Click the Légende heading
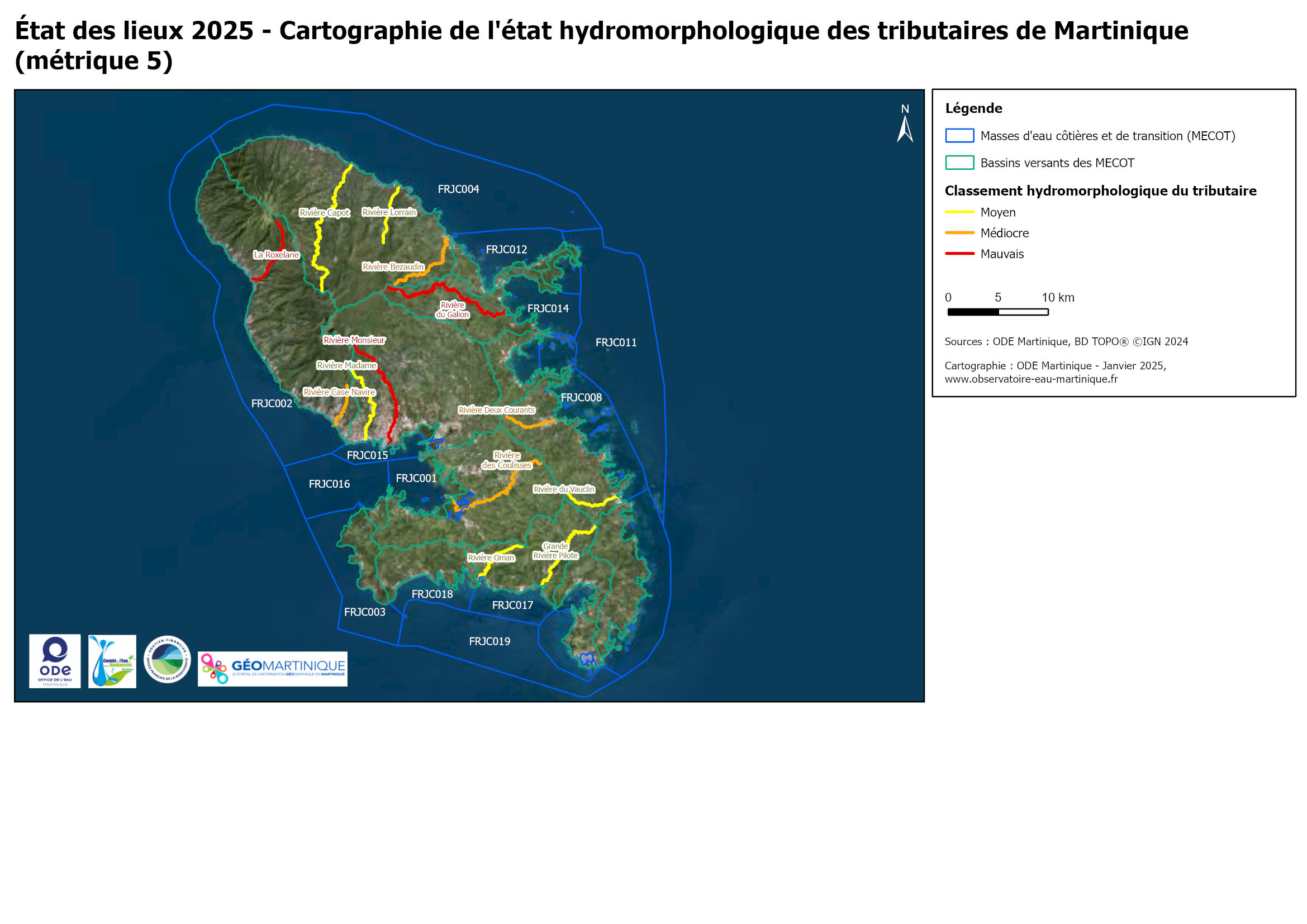Viewport: 1307px width, 924px height. (973, 109)
